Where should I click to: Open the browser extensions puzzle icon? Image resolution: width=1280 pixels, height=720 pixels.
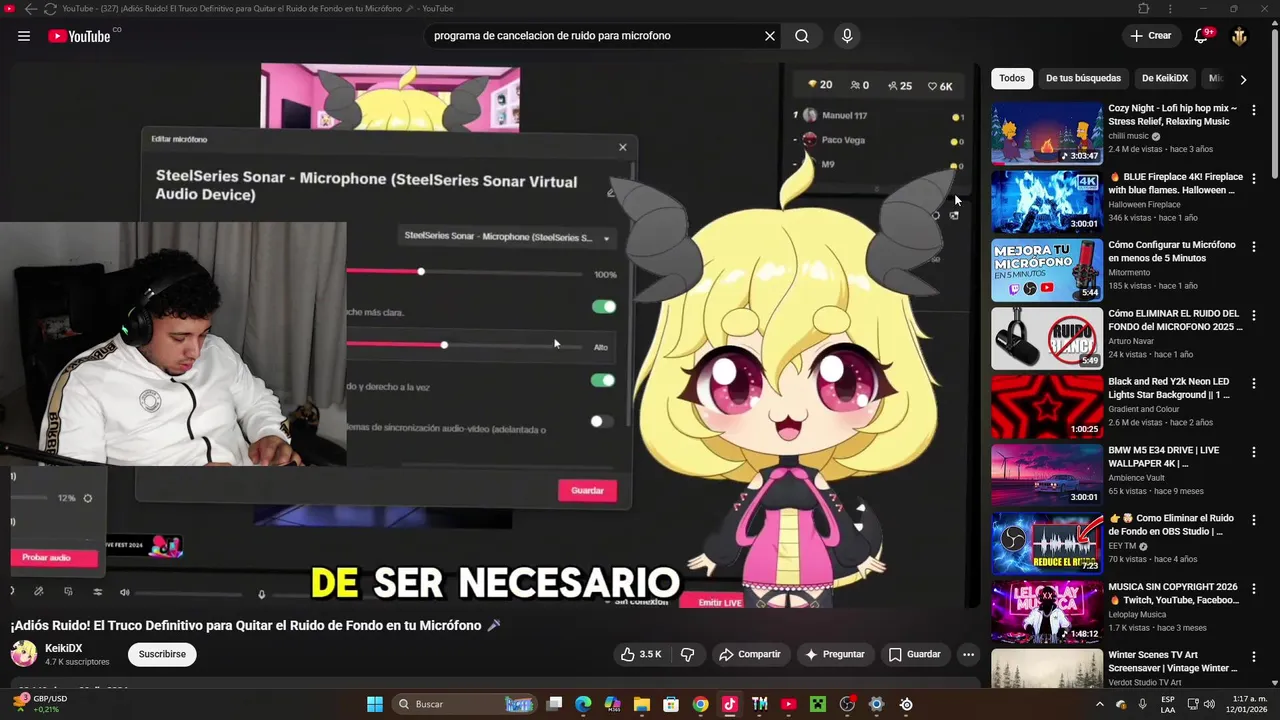click(x=1144, y=9)
